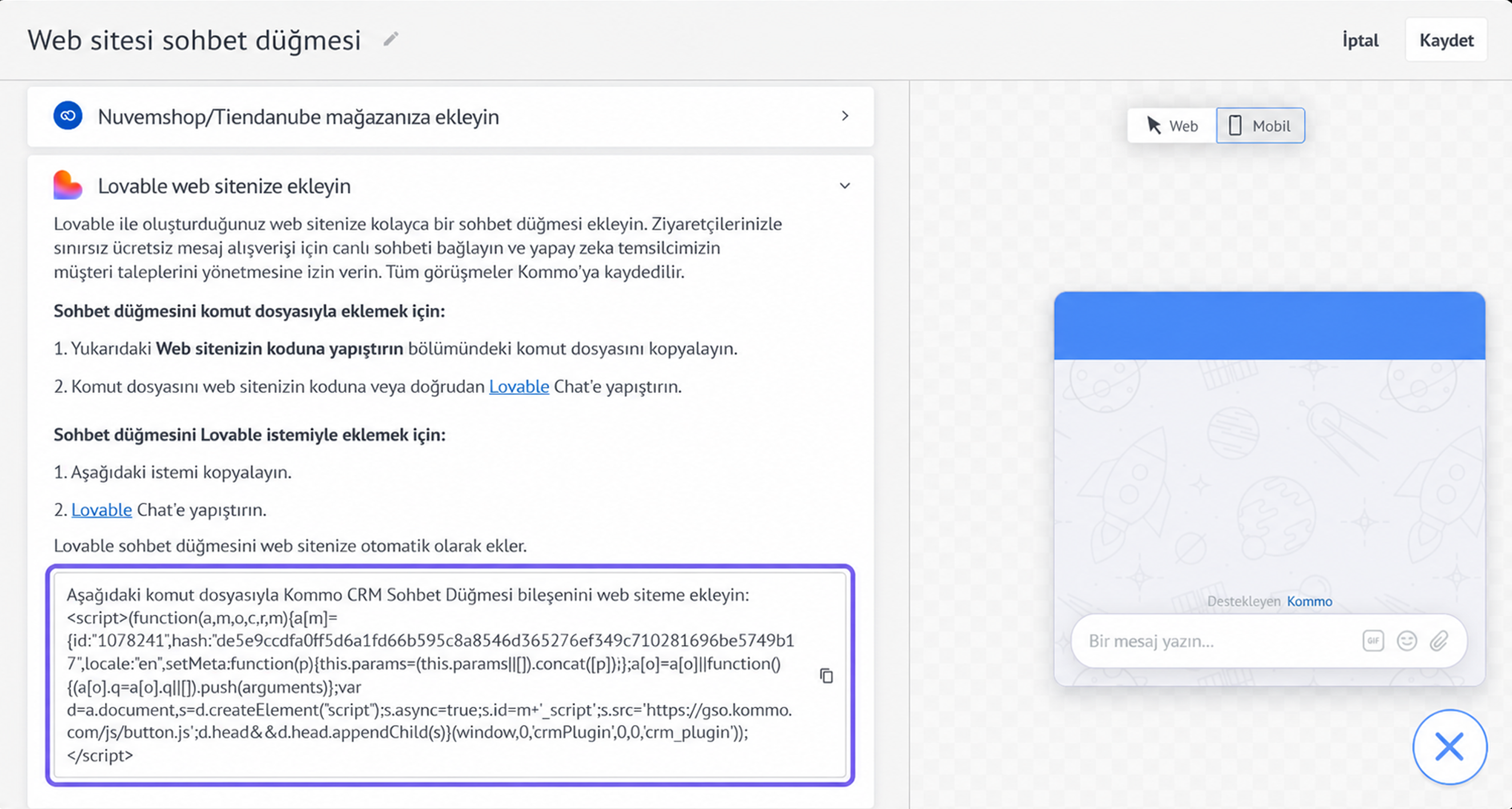Open the GIF picker in chat preview
Screen dimensions: 1512x809
point(1373,640)
